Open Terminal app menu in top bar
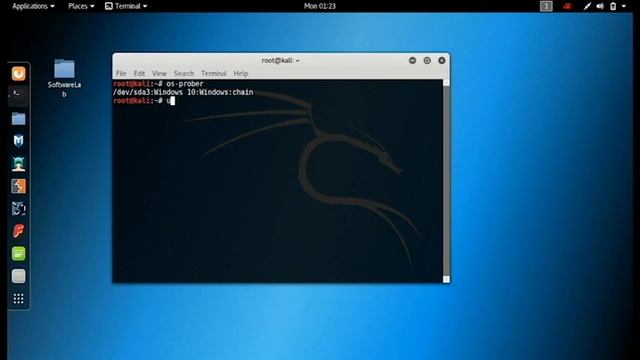 pyautogui.click(x=126, y=6)
